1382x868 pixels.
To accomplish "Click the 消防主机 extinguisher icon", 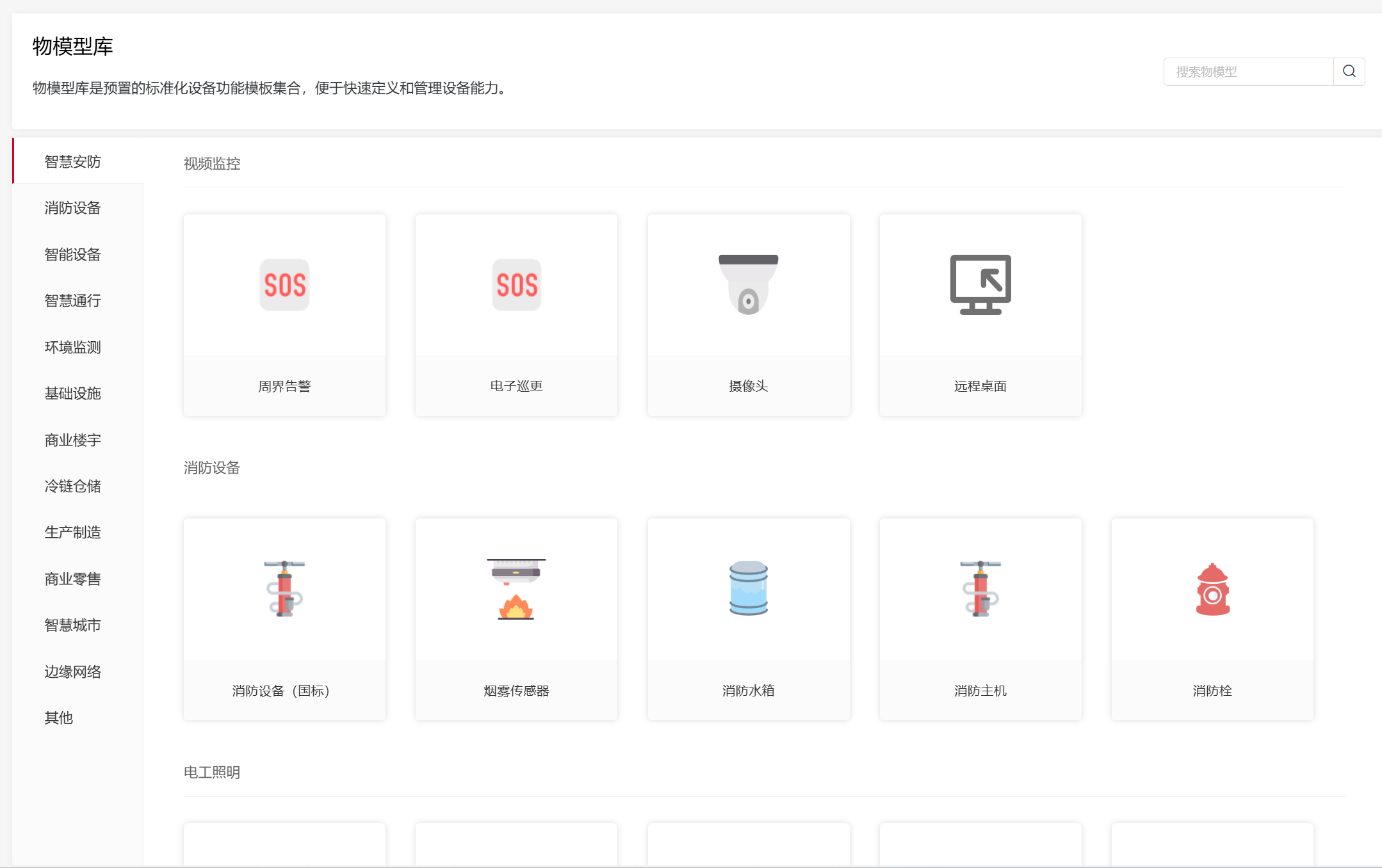I will click(x=980, y=589).
